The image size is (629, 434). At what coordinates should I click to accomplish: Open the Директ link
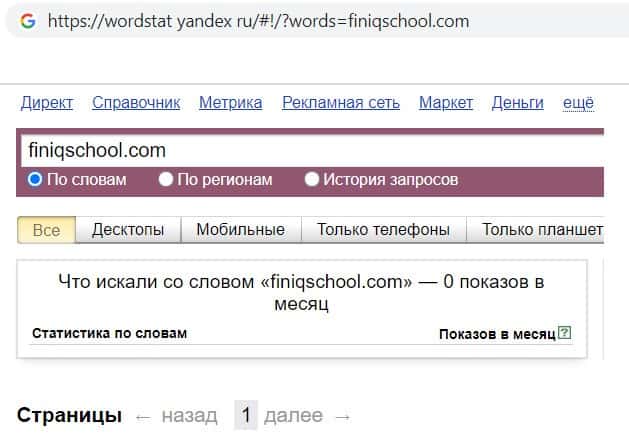[47, 103]
